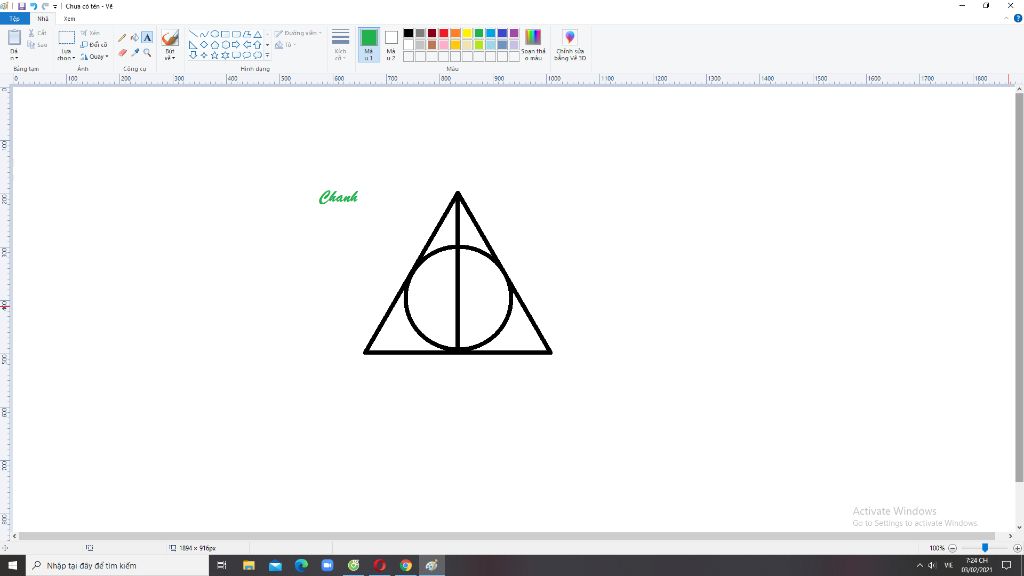
Task: Click the horizontal scrollbar of canvas
Action: [x=507, y=536]
